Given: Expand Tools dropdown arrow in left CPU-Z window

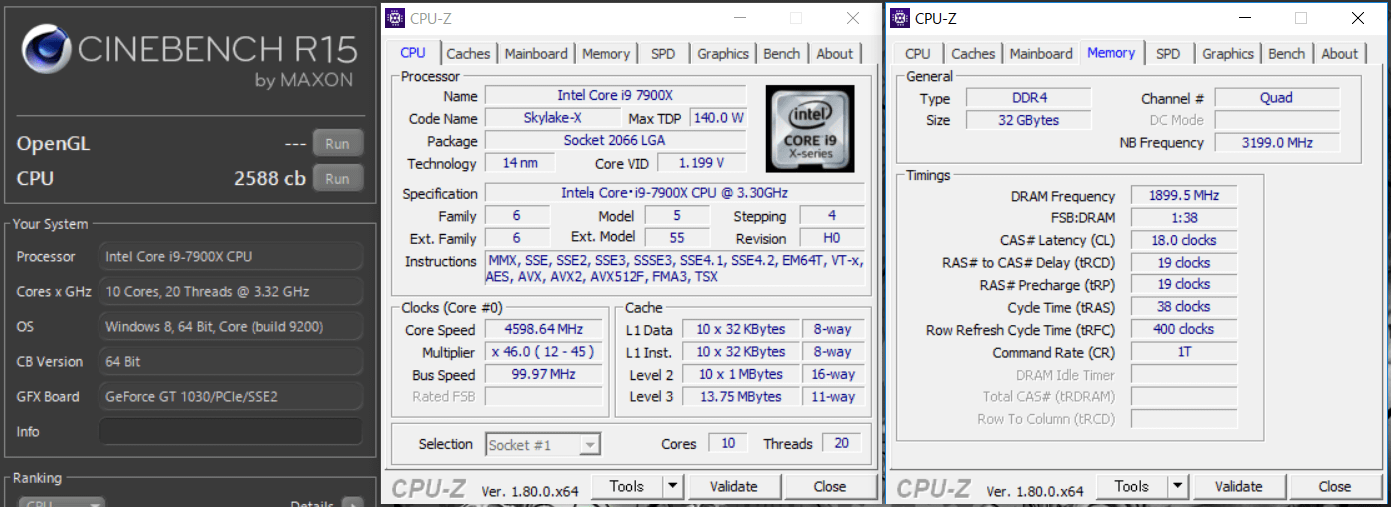Looking at the screenshot, I should coord(672,487).
